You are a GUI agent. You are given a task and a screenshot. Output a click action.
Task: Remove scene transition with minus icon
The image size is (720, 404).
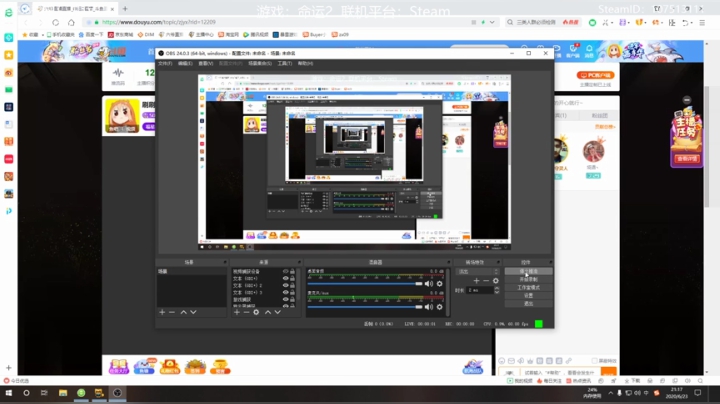(486, 281)
